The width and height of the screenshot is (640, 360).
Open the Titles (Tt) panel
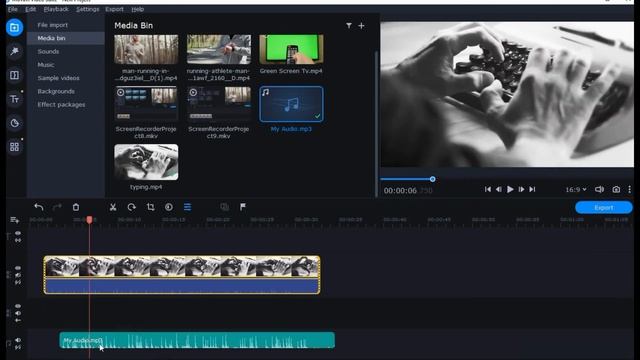pos(14,99)
